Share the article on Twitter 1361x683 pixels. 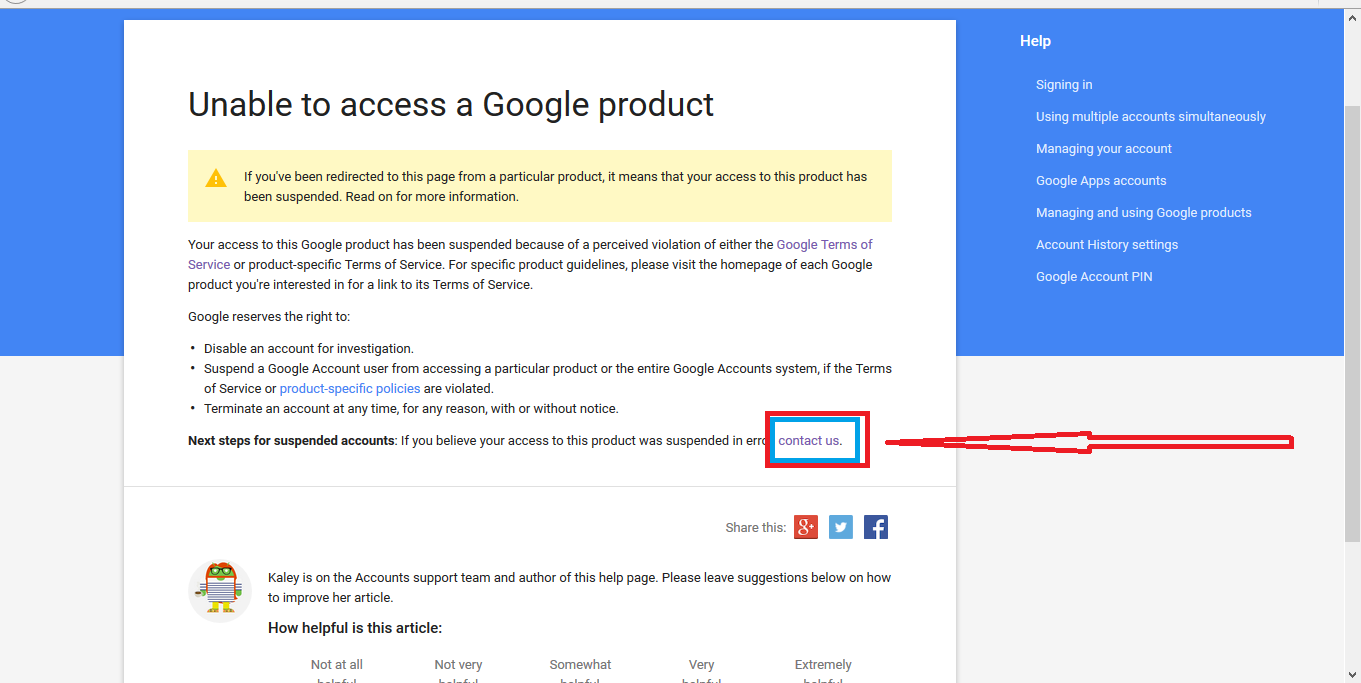point(841,527)
